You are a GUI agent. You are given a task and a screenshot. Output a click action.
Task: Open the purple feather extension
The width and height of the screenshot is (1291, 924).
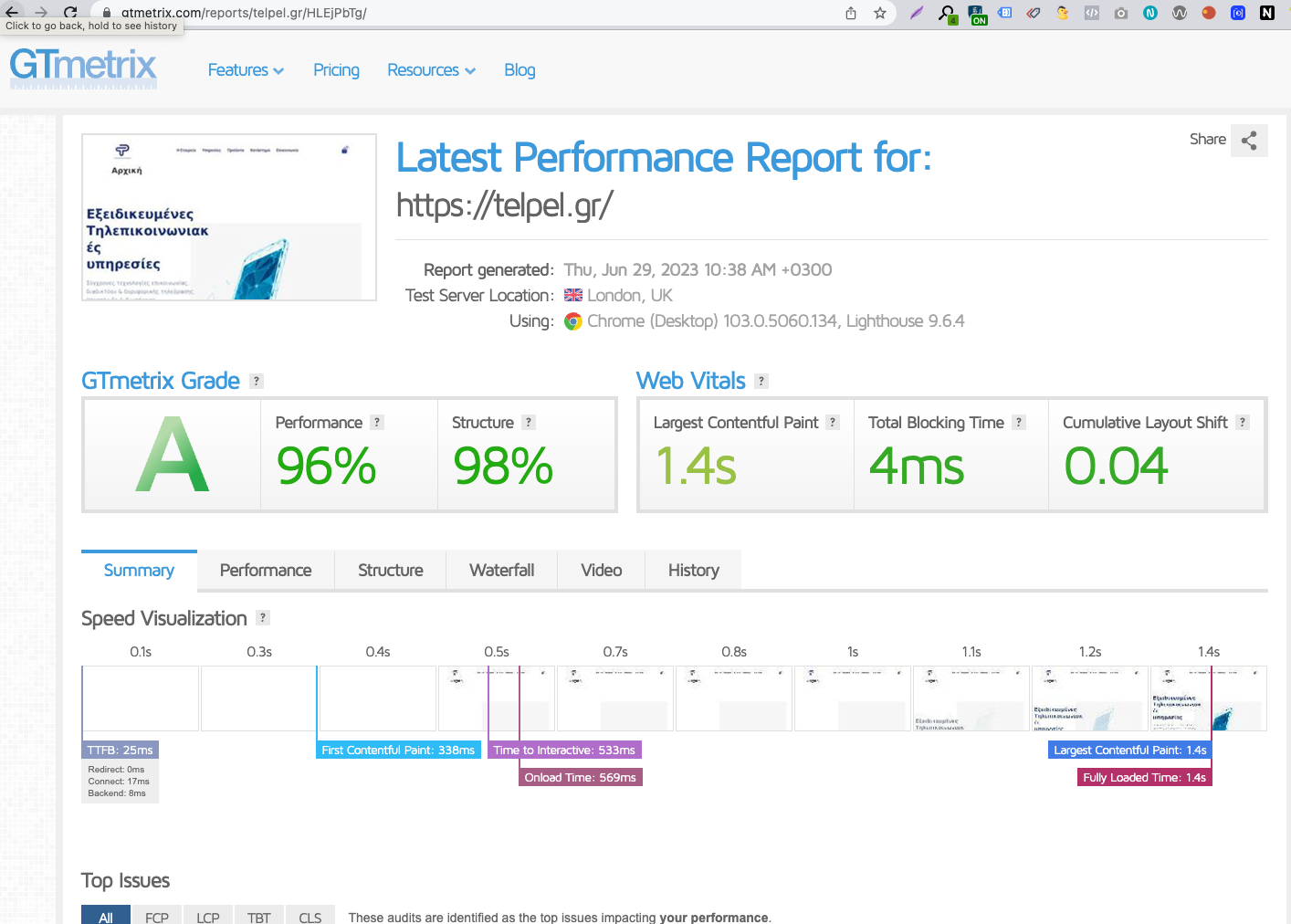pos(917,13)
